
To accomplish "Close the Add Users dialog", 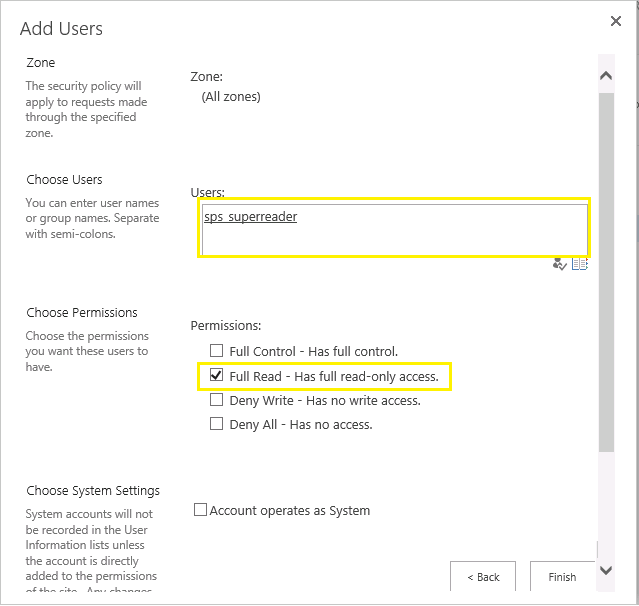I will pyautogui.click(x=615, y=21).
